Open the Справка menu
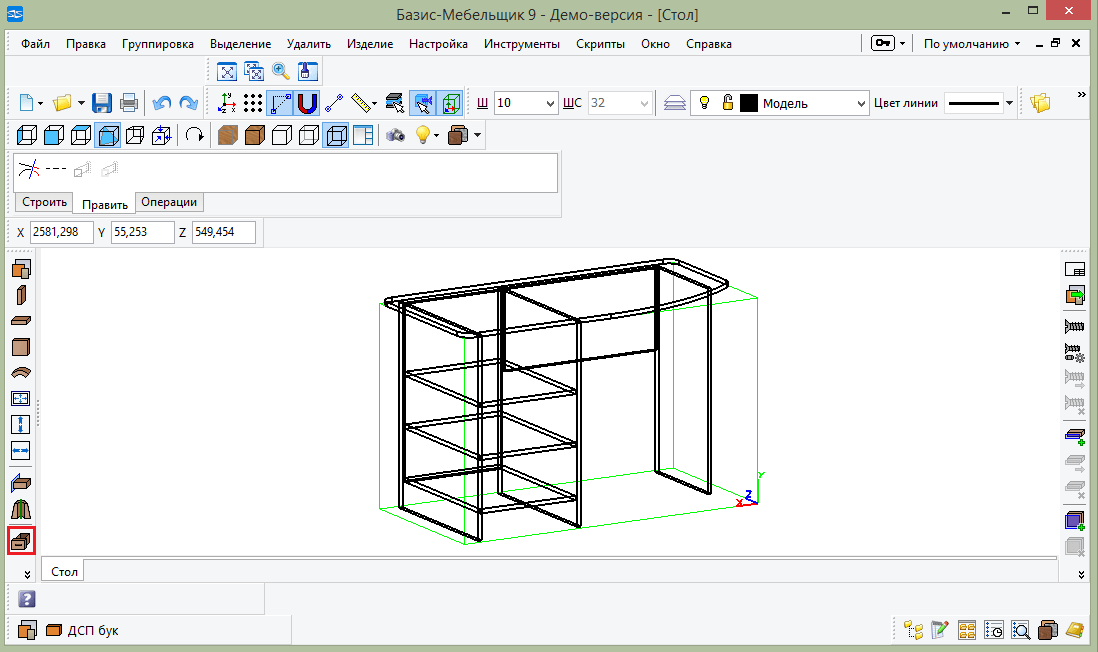Image resolution: width=1098 pixels, height=652 pixels. [x=709, y=43]
